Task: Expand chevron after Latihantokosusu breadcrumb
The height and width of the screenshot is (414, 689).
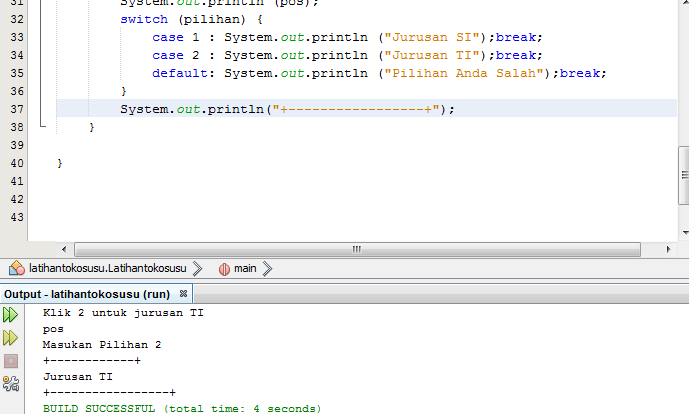Action: tap(197, 268)
